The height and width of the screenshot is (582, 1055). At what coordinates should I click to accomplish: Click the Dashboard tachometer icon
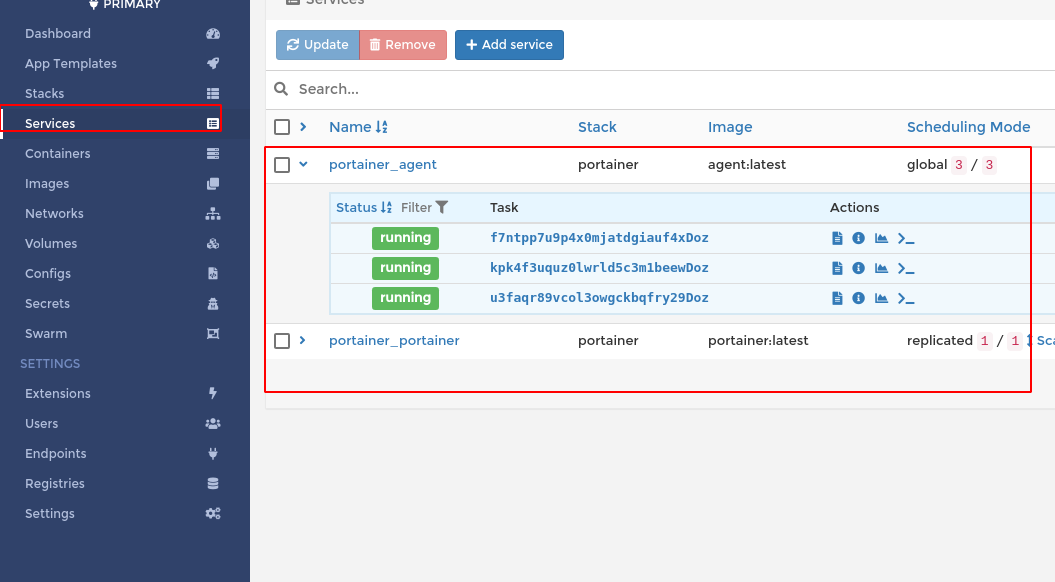(x=213, y=34)
